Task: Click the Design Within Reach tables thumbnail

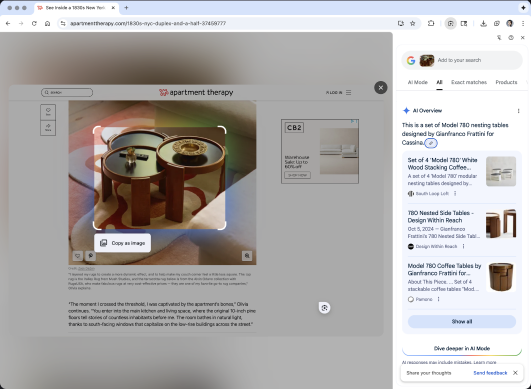Action: point(501,224)
